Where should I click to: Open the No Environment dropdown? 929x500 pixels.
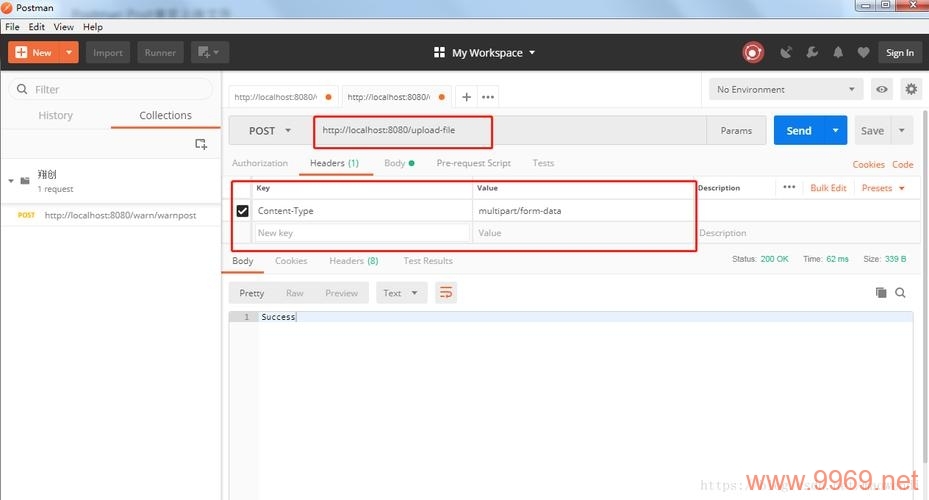786,89
